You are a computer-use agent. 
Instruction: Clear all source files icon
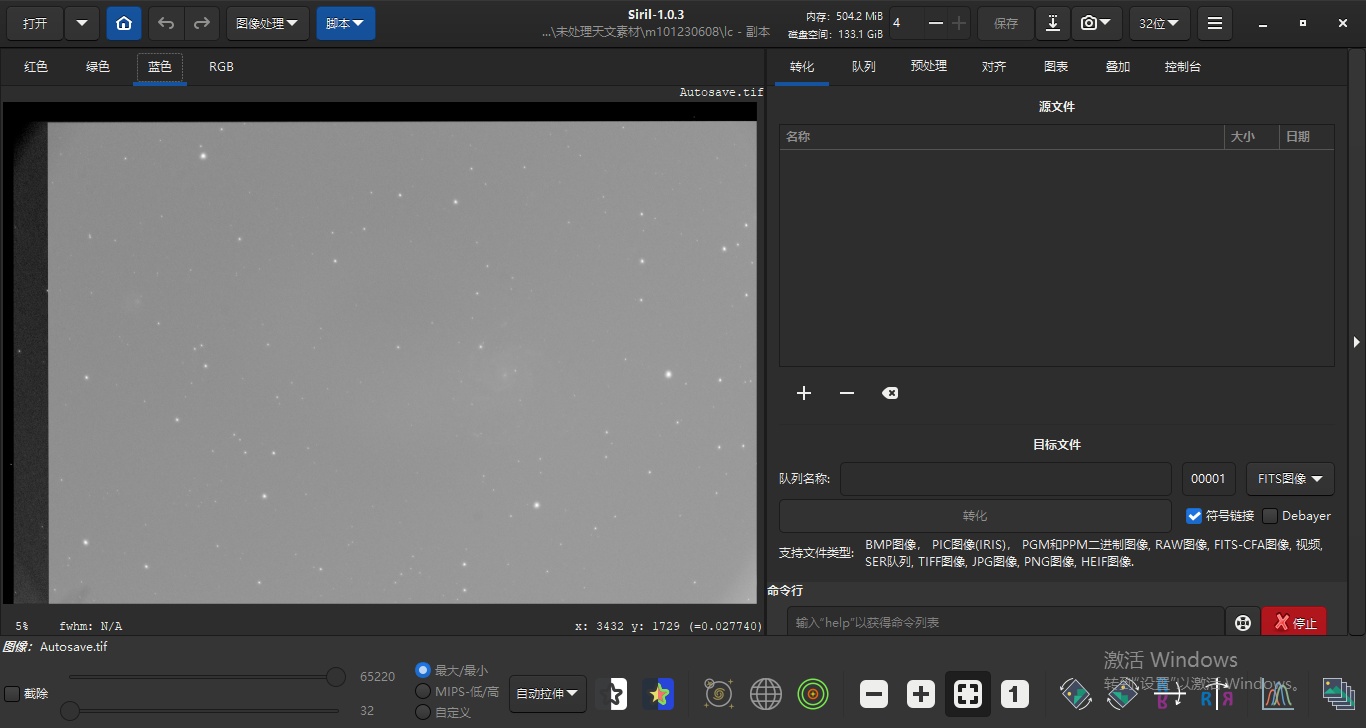[890, 393]
